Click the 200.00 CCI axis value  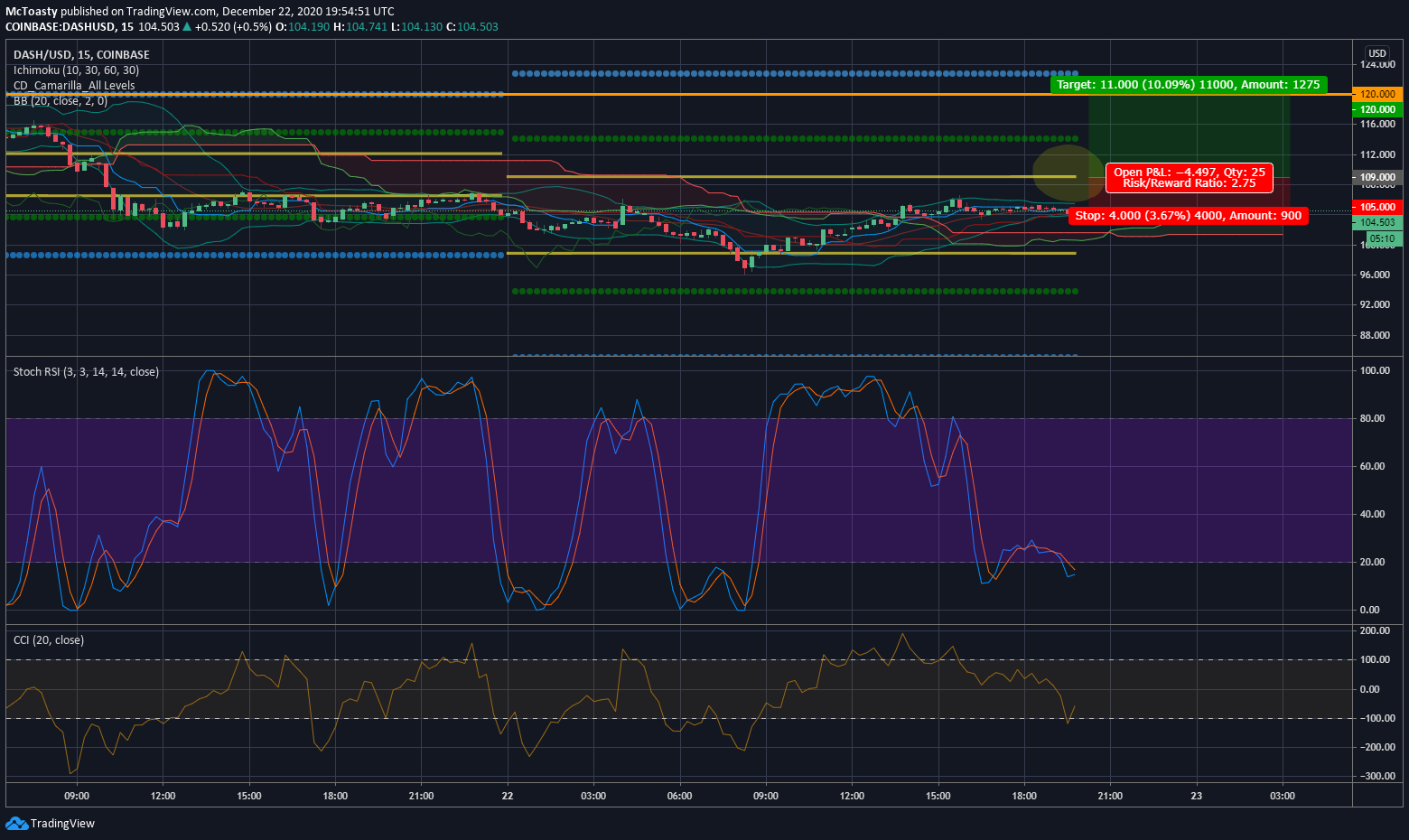click(1375, 630)
